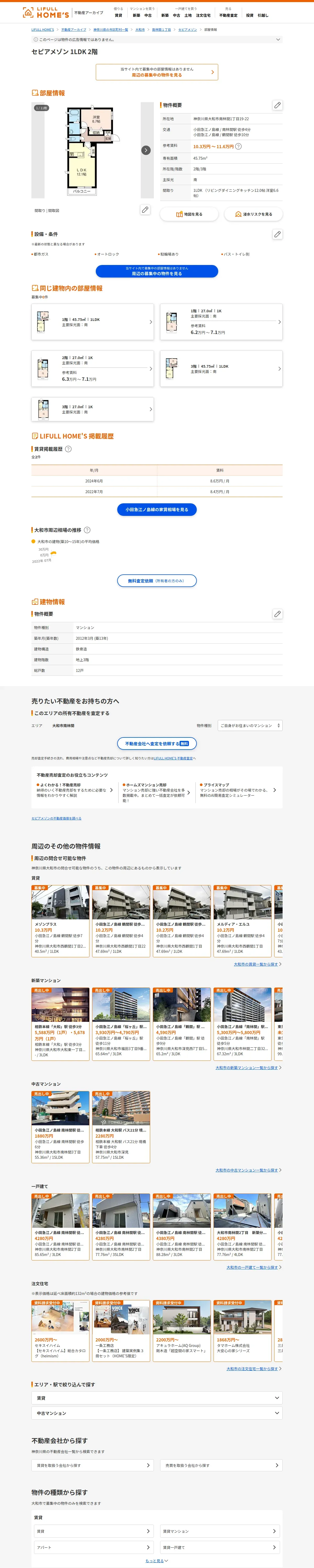This screenshot has height=1568, width=314.
Task: Click 賃貸を取扱う会社から探す
Action: click(93, 1465)
